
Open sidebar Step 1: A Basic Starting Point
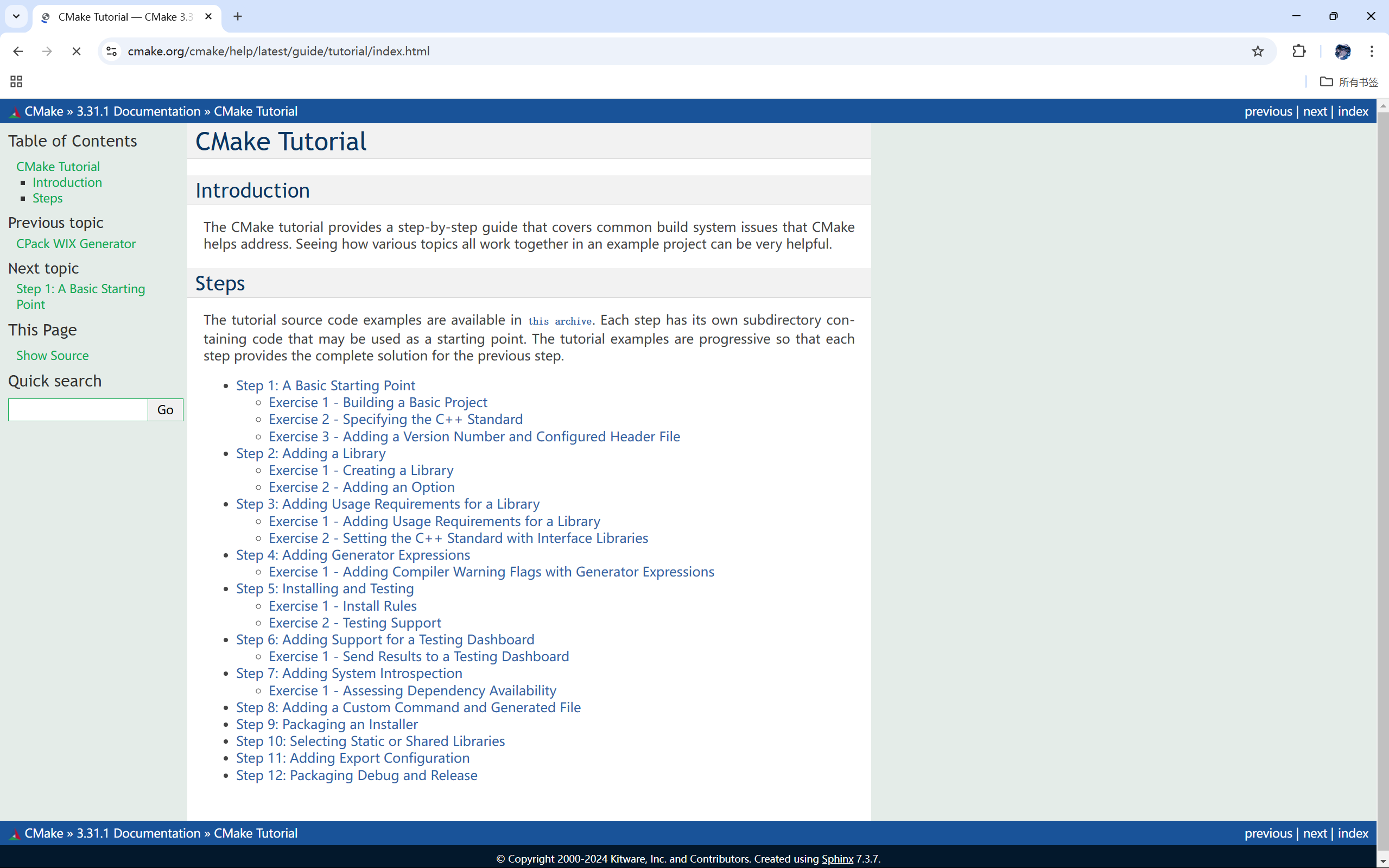tap(80, 297)
